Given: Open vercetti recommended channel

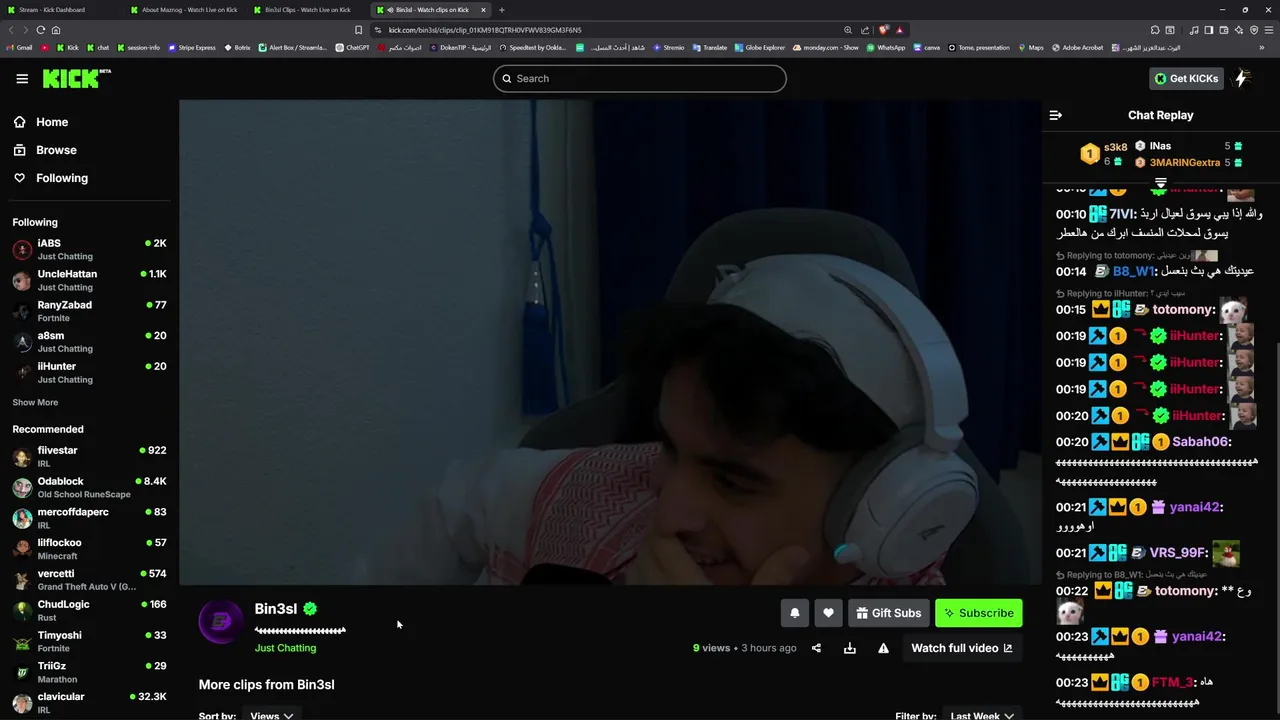Looking at the screenshot, I should 88,580.
